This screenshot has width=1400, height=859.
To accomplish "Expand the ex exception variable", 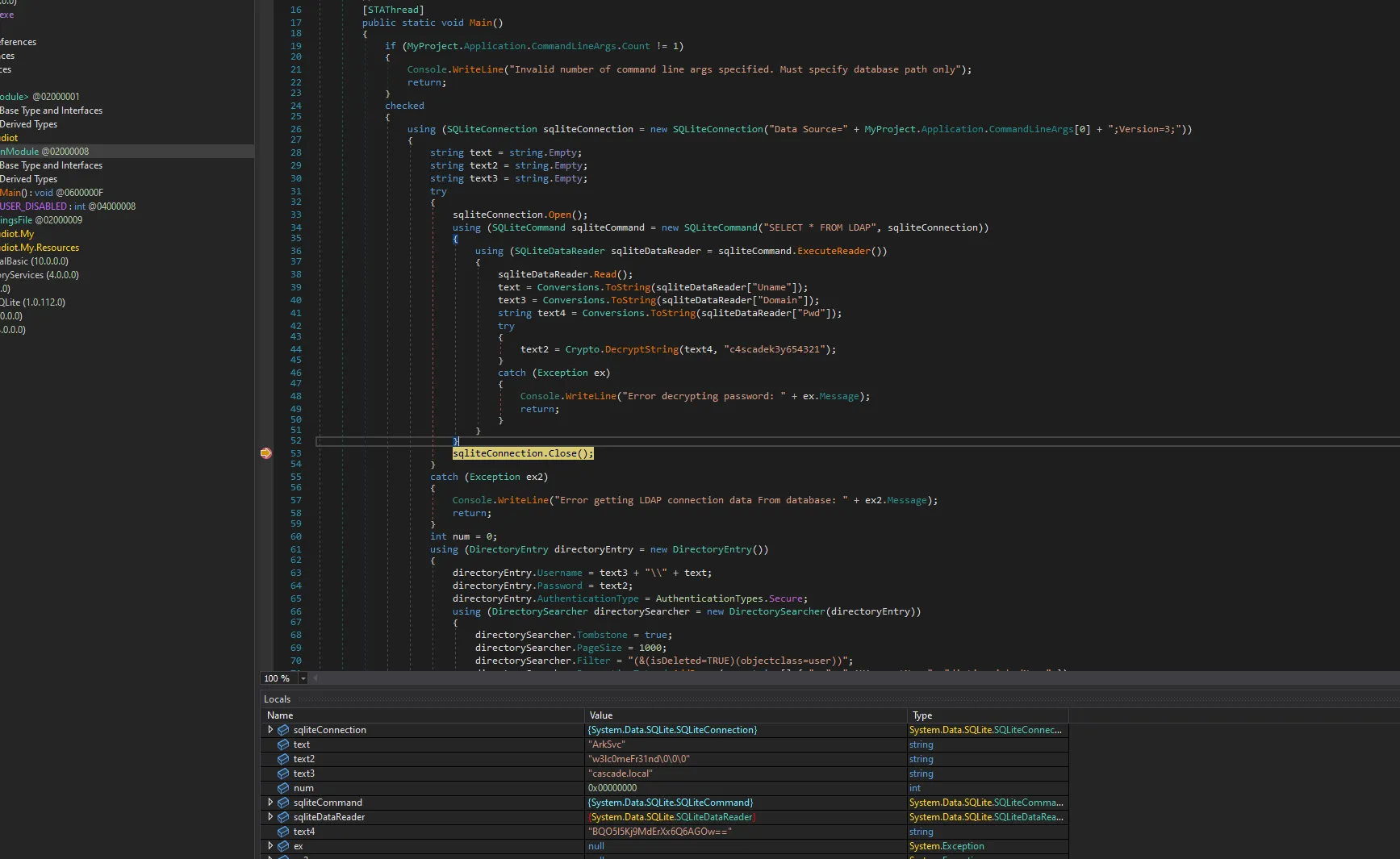I will coord(270,845).
